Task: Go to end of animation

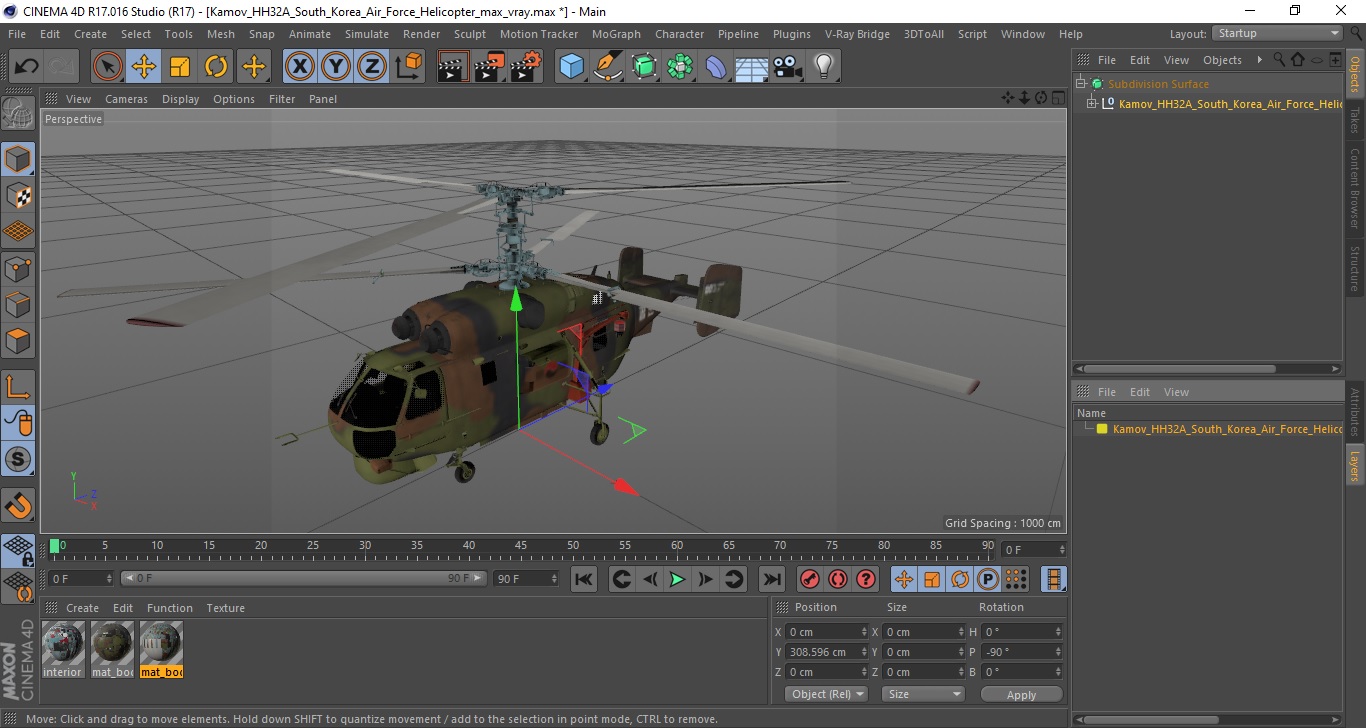Action: pyautogui.click(x=771, y=579)
